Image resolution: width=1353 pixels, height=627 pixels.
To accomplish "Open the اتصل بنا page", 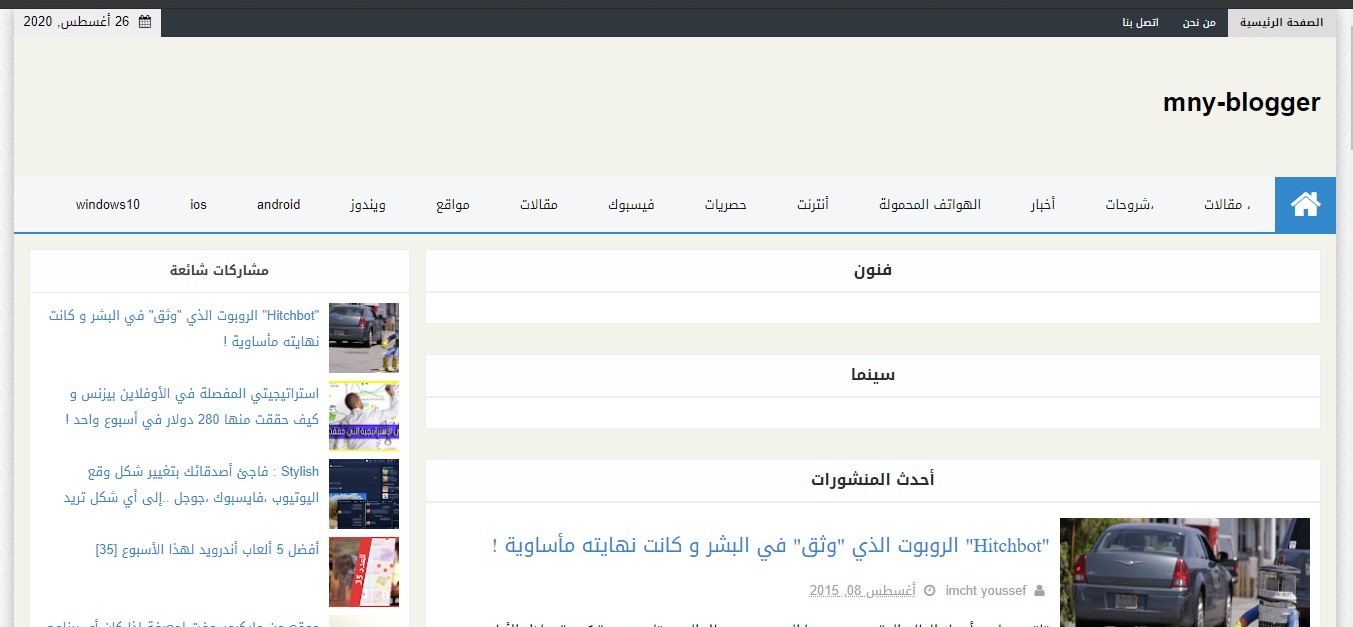I will pyautogui.click(x=1140, y=22).
